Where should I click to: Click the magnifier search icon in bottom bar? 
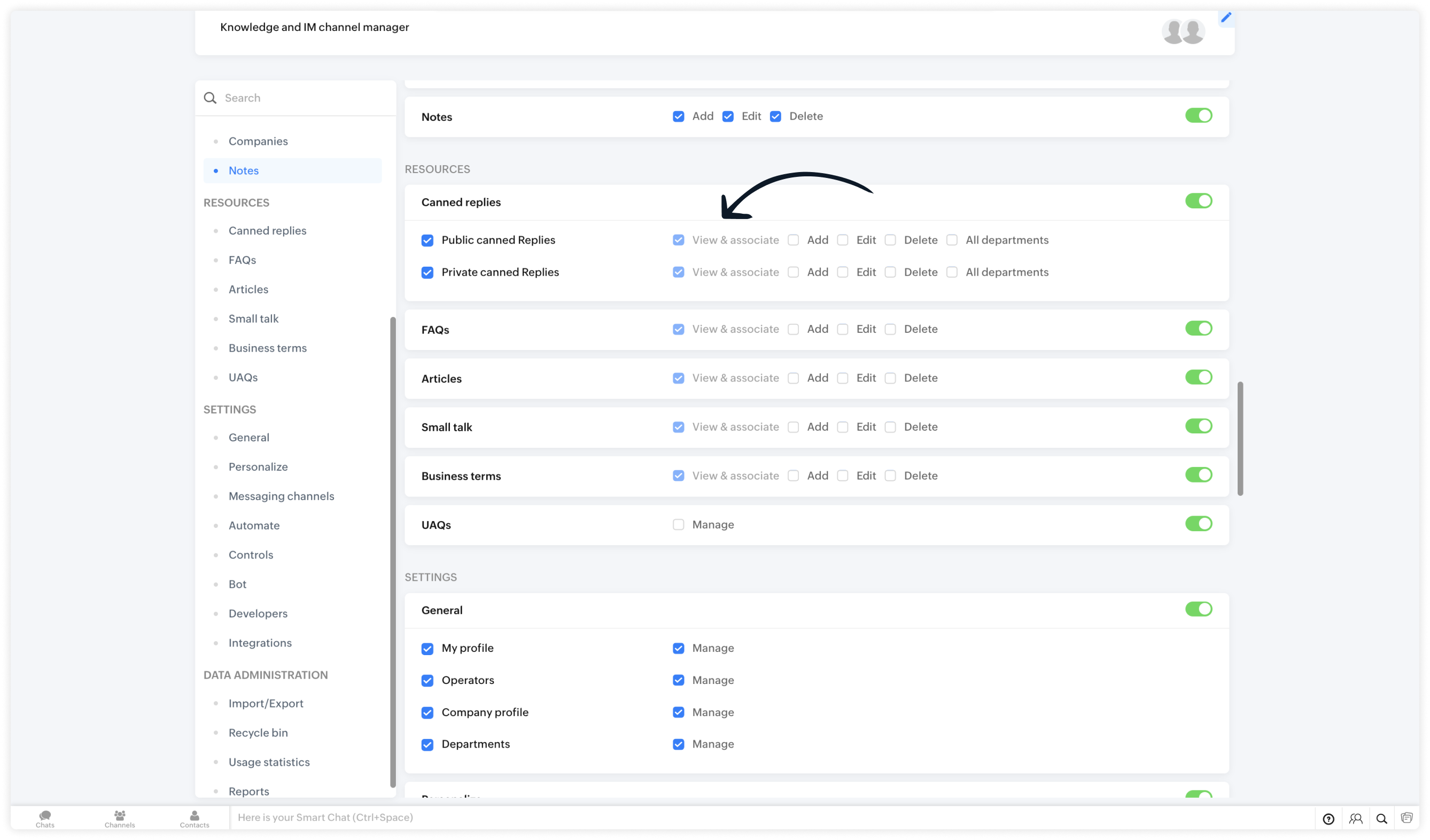pos(1382,819)
